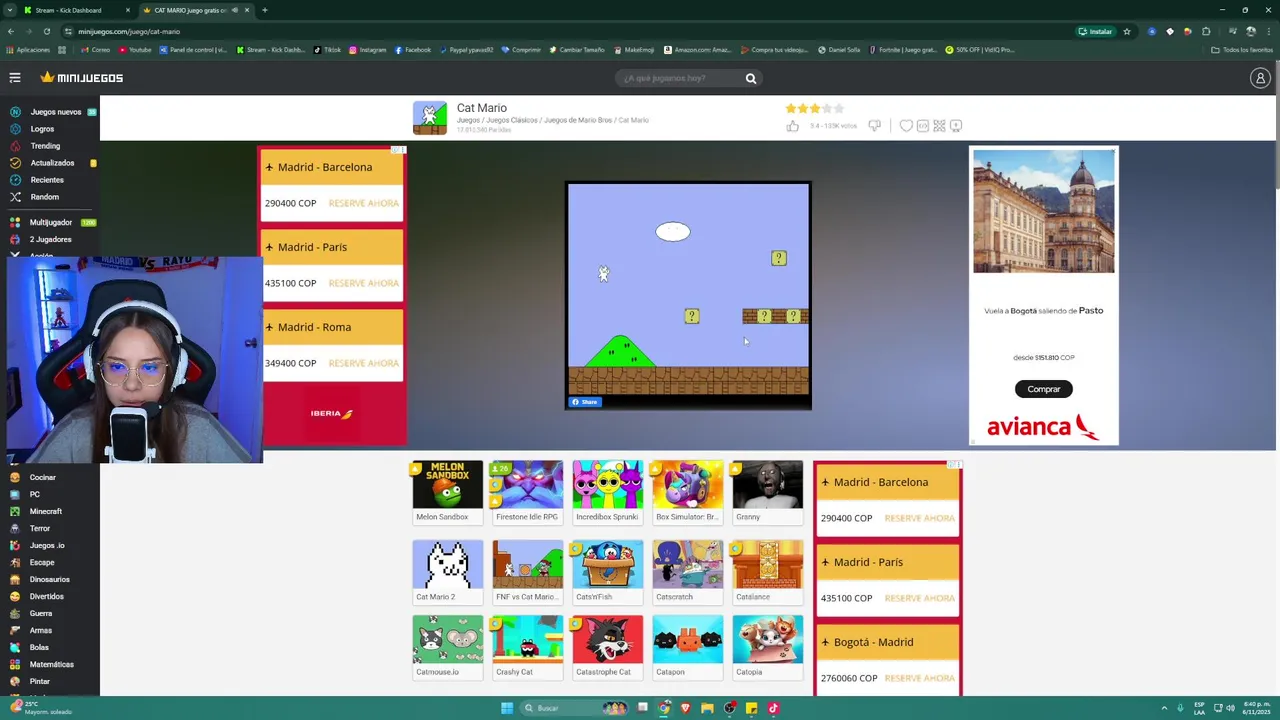Click the Pintar category icon
Image resolution: width=1280 pixels, height=720 pixels.
15,681
